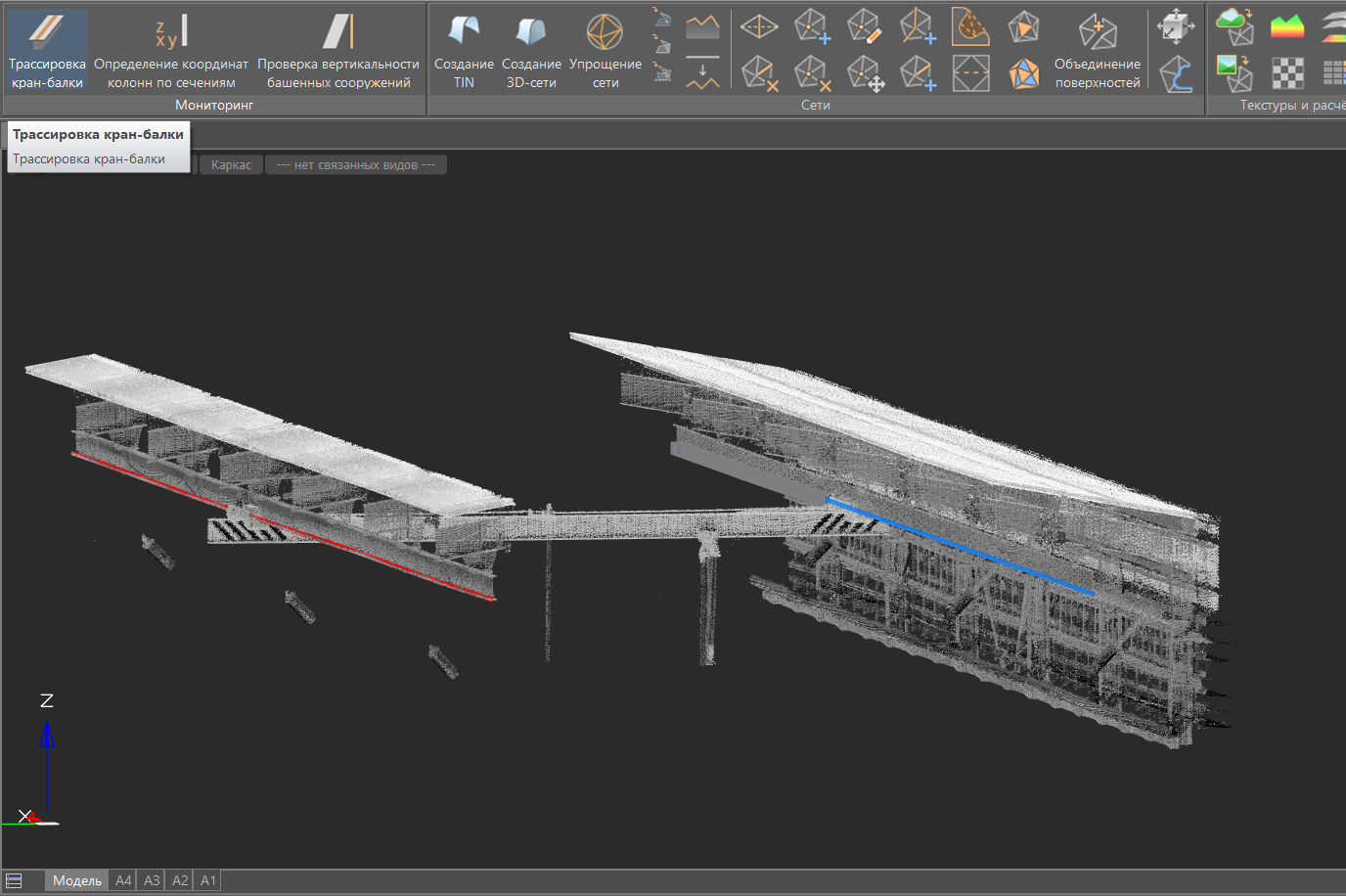Open Определение координат колонн по сечениям

tap(171, 51)
